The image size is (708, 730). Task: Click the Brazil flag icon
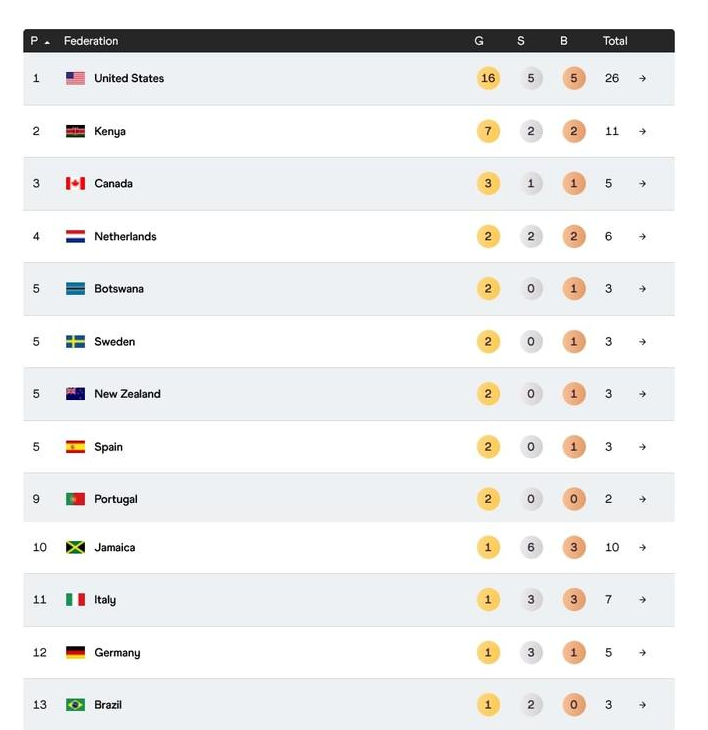point(75,705)
